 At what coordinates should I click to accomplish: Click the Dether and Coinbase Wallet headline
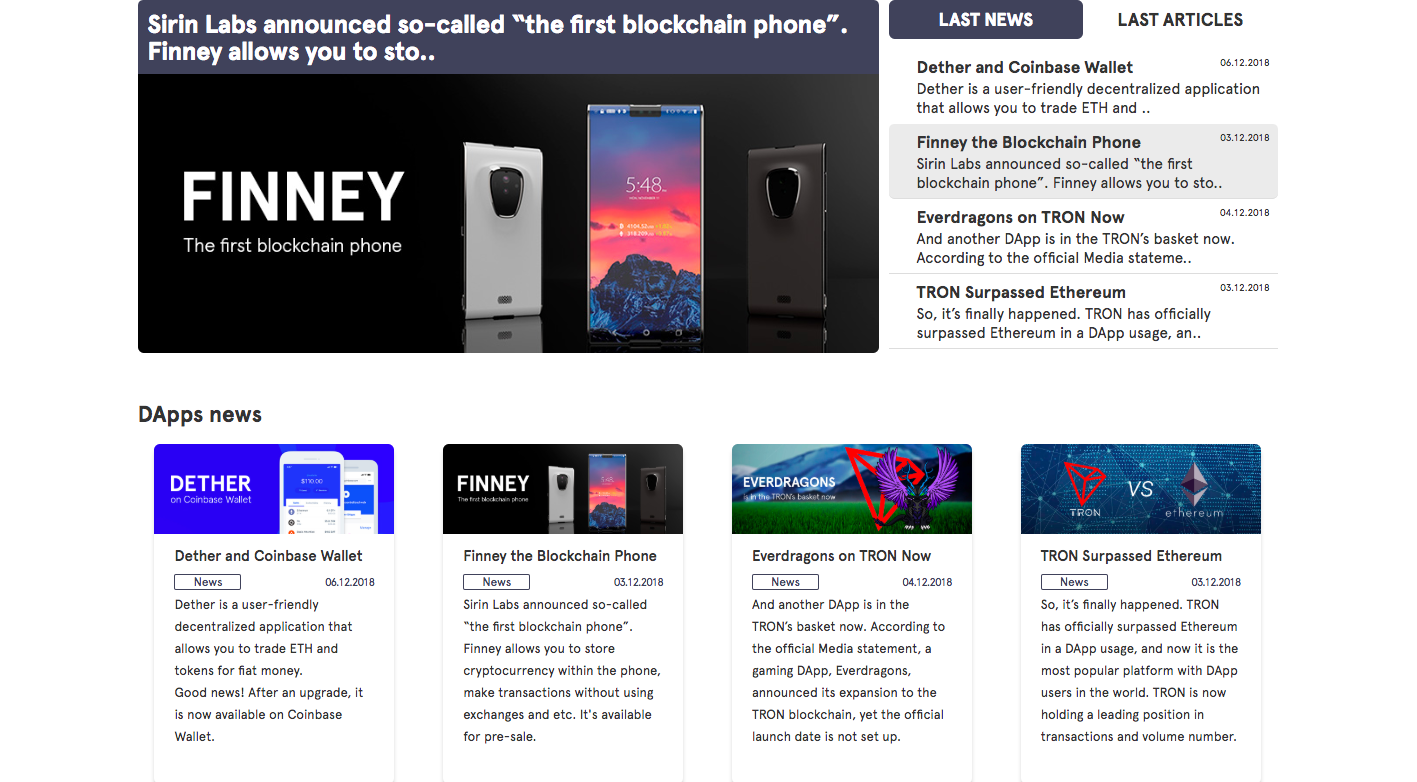click(x=1024, y=67)
